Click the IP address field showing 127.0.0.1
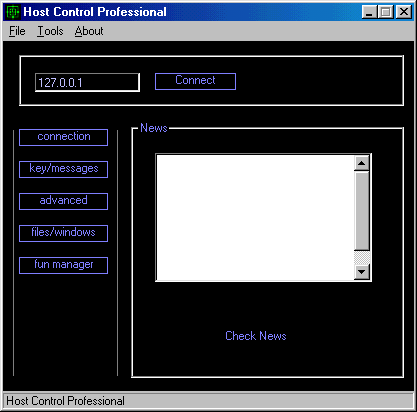The height and width of the screenshot is (412, 417). click(87, 82)
